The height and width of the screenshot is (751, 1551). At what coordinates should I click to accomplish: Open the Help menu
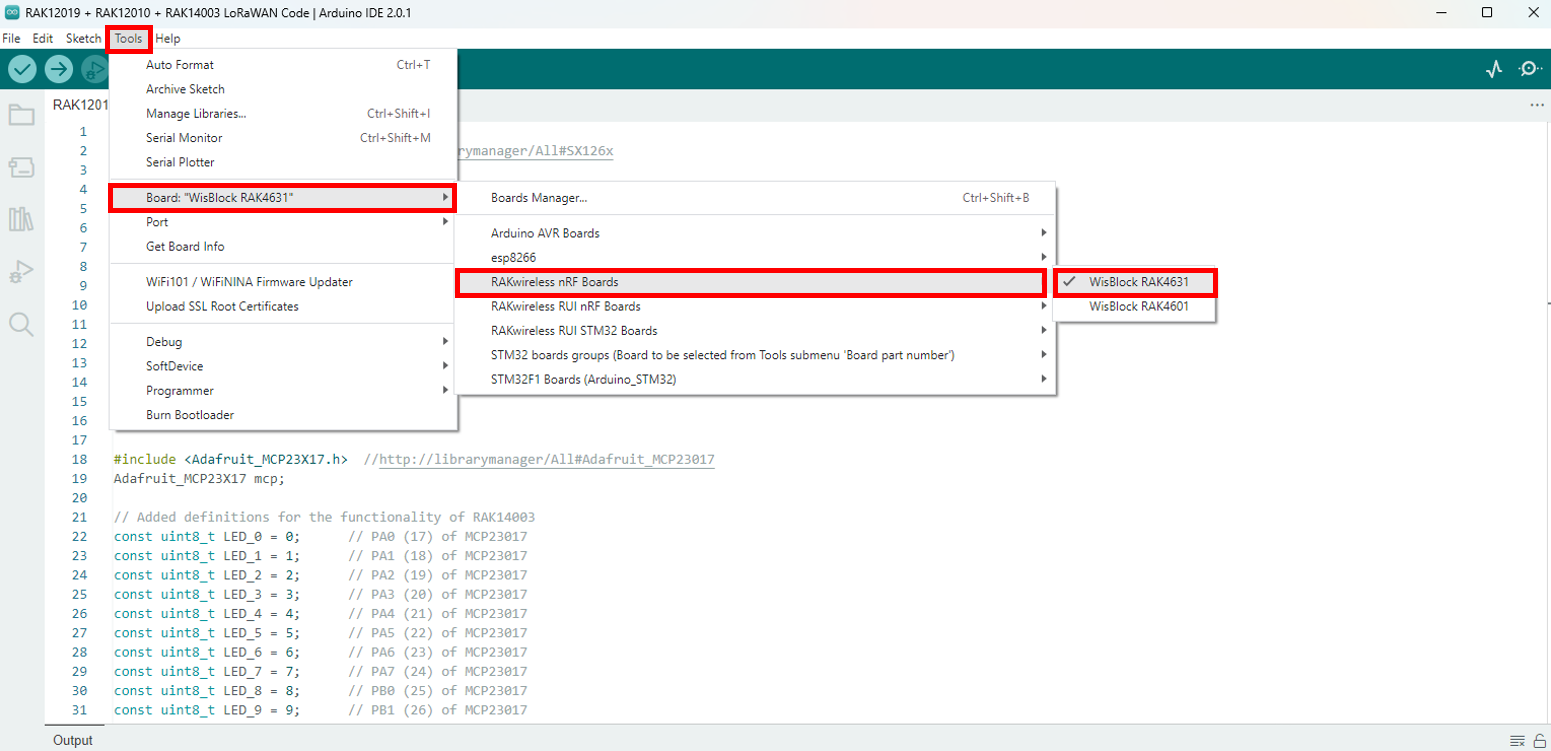click(x=168, y=38)
